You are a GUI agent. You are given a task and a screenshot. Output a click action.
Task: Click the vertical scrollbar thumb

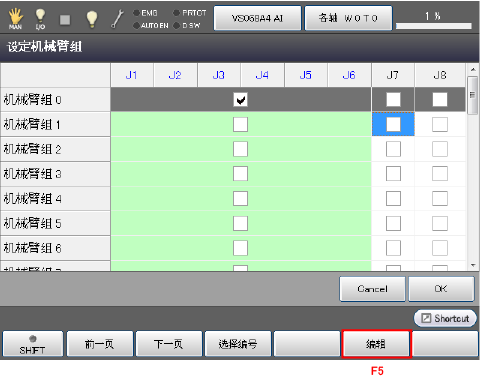point(473,95)
